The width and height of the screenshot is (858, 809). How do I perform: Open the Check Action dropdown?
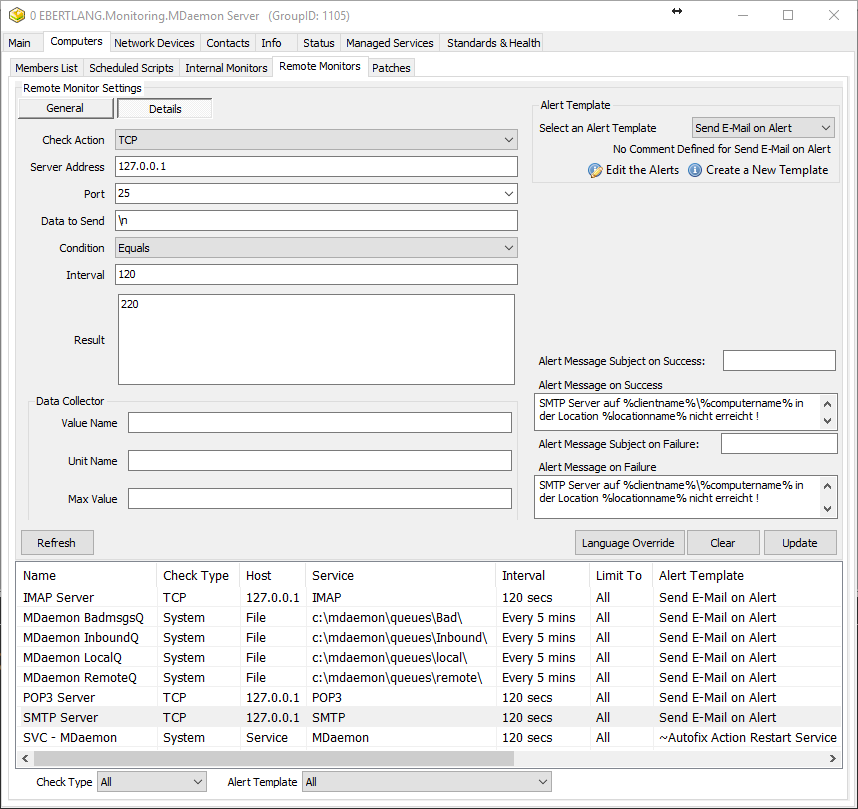316,141
